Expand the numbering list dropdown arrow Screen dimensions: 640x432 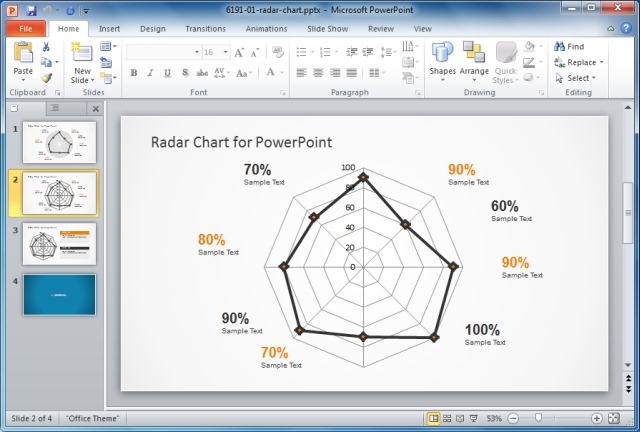337,52
